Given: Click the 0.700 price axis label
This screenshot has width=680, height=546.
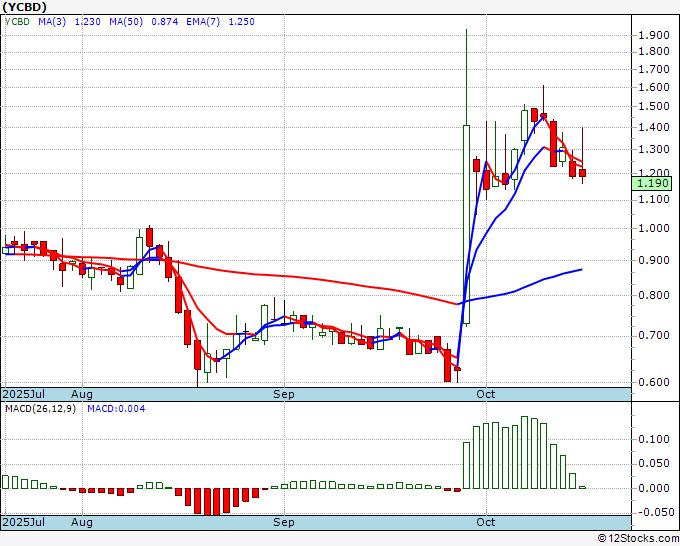Looking at the screenshot, I should click(654, 336).
